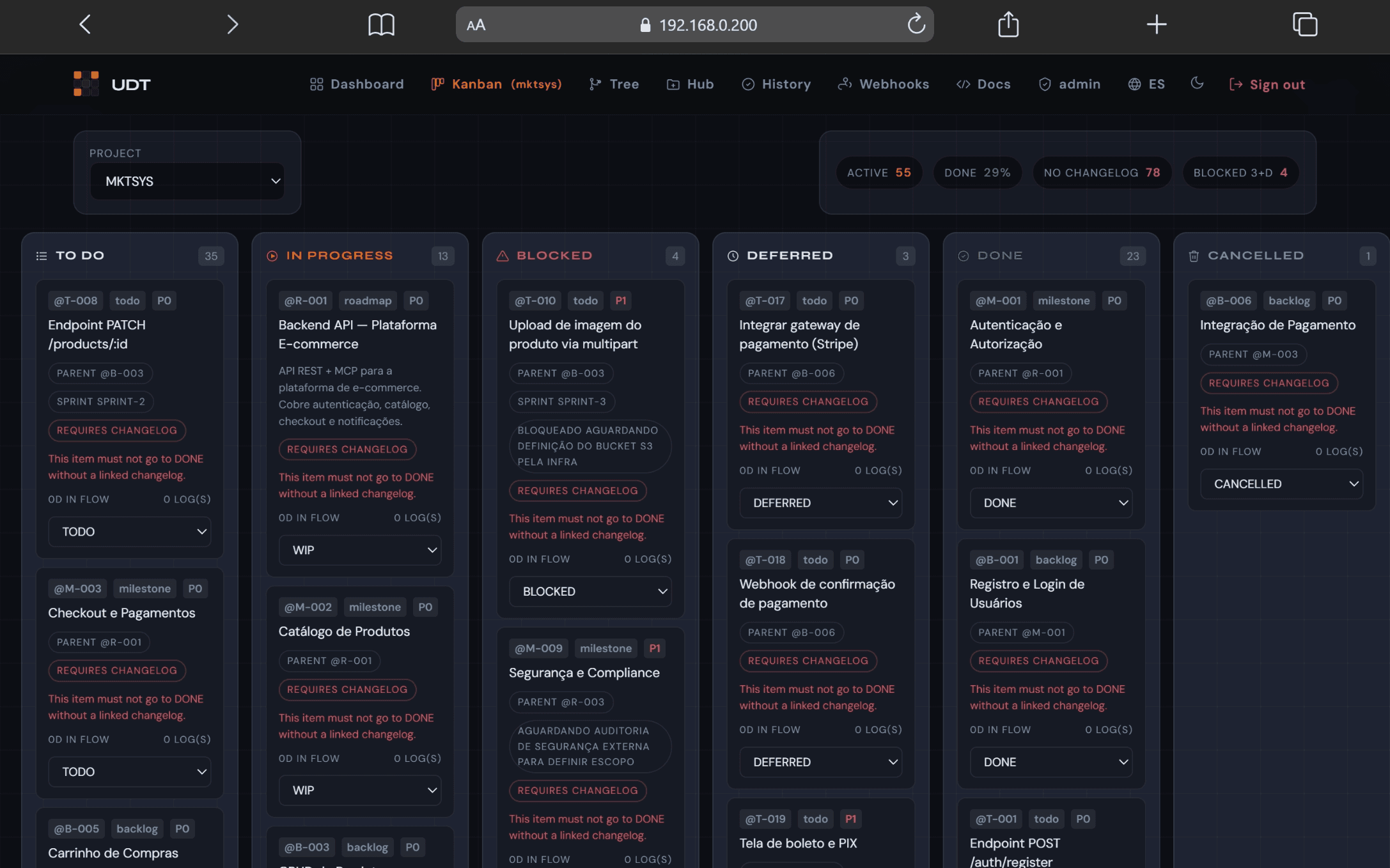Click the UDT logo icon
The image size is (1390, 868).
[86, 84]
